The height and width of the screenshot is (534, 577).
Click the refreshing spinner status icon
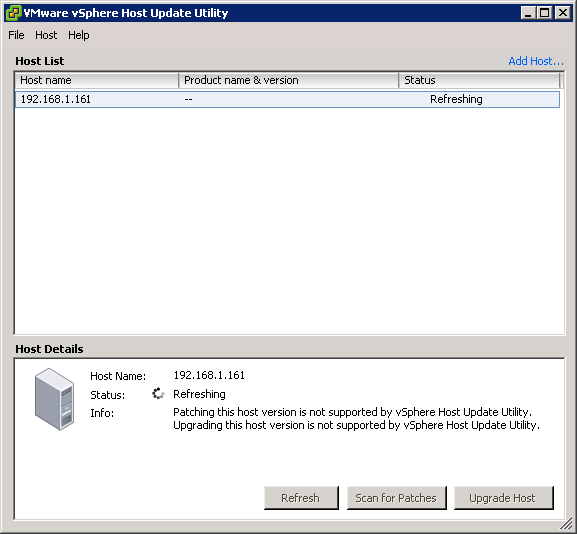coord(158,394)
